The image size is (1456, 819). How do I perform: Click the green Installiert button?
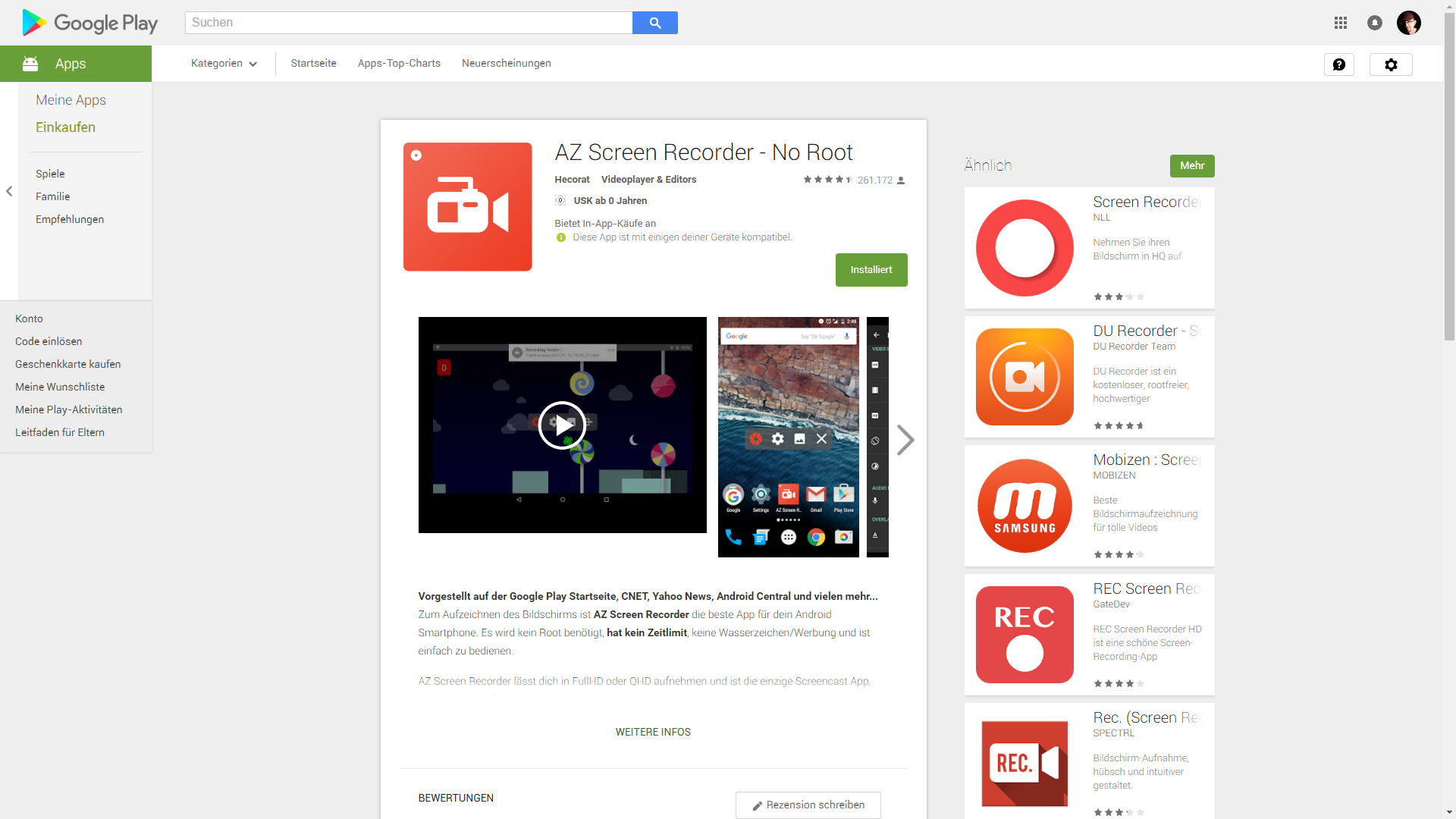click(871, 270)
